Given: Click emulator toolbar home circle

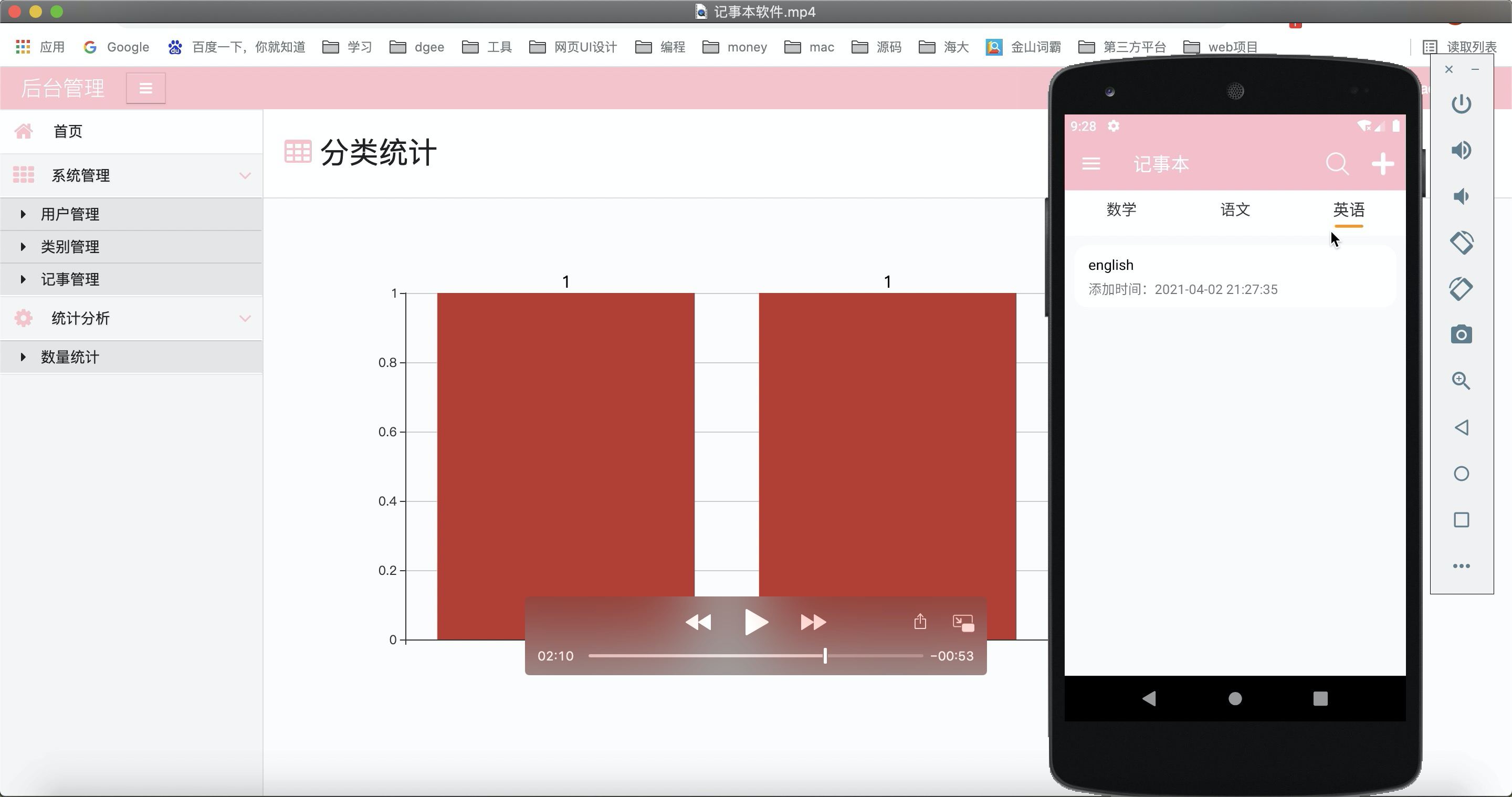Looking at the screenshot, I should (x=1461, y=474).
